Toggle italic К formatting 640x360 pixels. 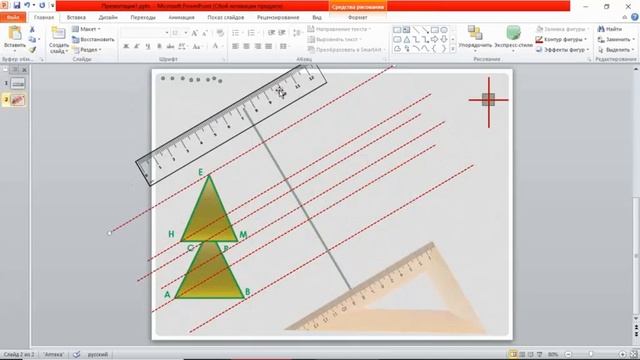[x=137, y=47]
